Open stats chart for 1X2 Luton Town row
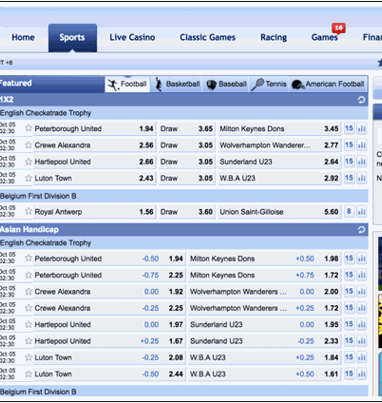 361,178
